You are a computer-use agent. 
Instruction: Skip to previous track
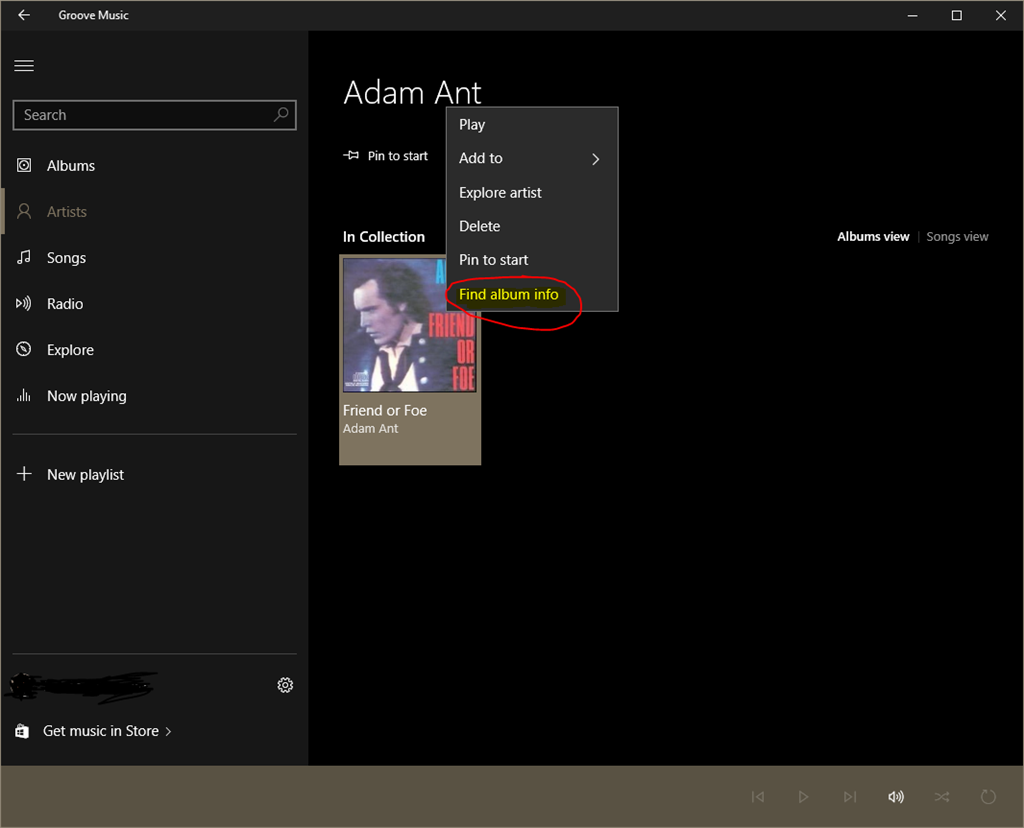(x=758, y=797)
